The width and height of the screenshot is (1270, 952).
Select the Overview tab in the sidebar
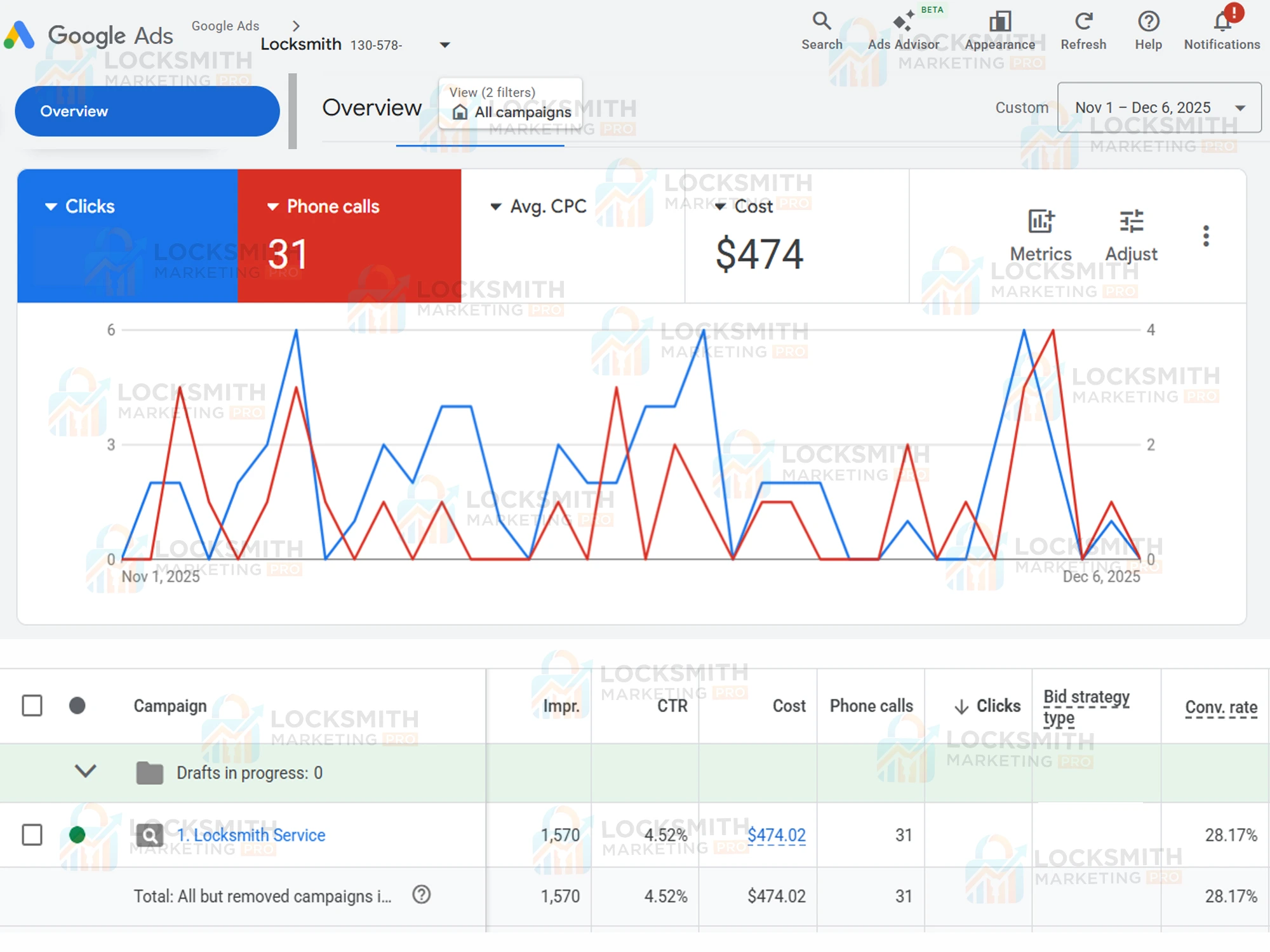tap(146, 111)
